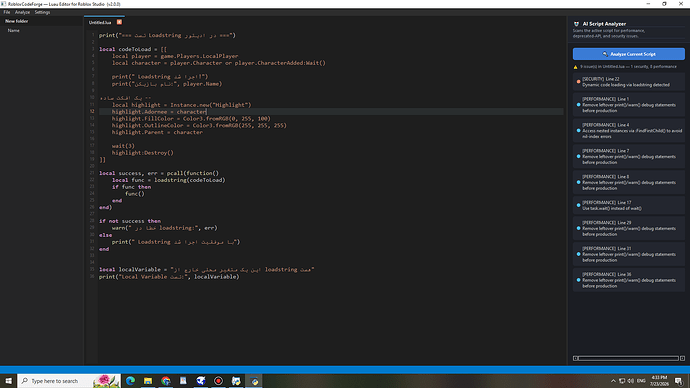690x388 pixels.
Task: Click the volume icon in system tray
Action: pyautogui.click(x=631, y=381)
